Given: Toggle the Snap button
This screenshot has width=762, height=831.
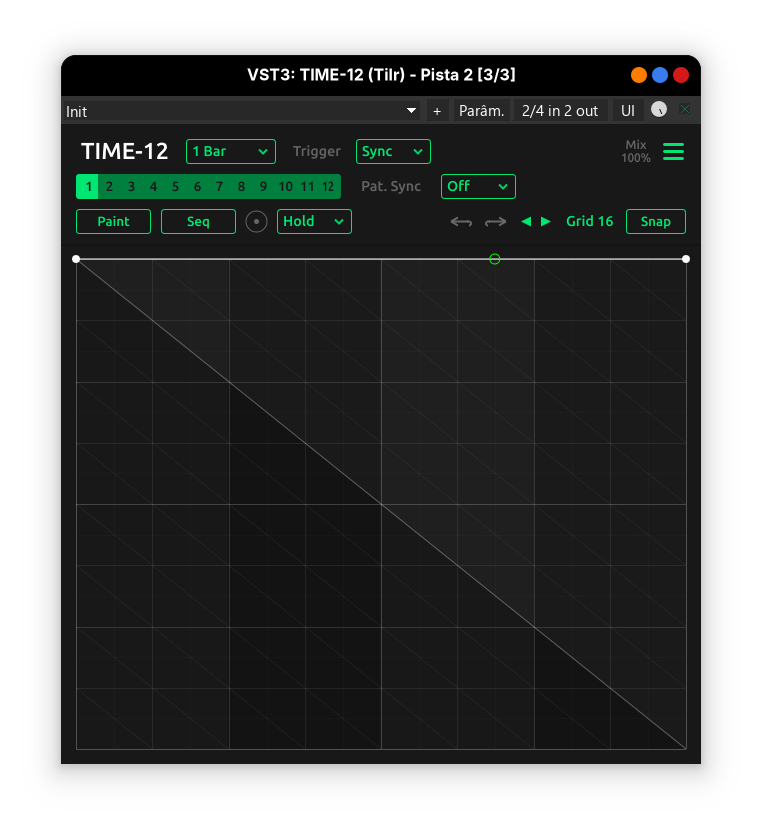Looking at the screenshot, I should (x=655, y=222).
